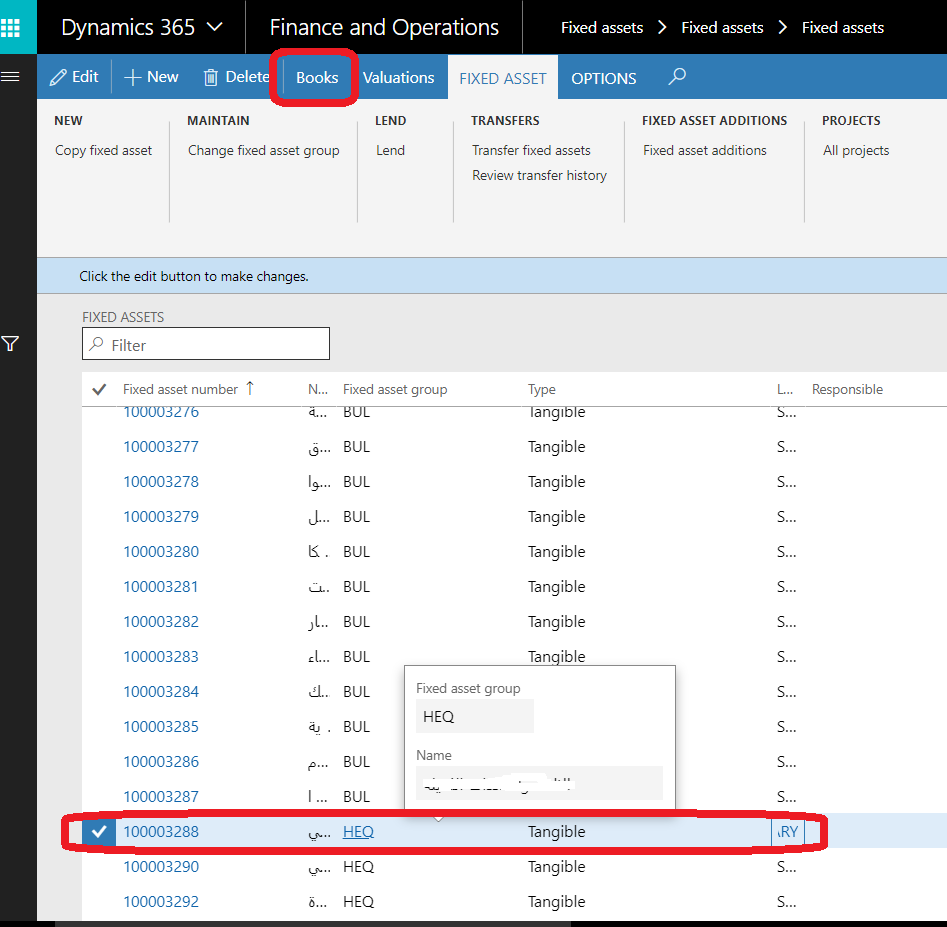Click Tangible in row 100003290

click(x=556, y=867)
